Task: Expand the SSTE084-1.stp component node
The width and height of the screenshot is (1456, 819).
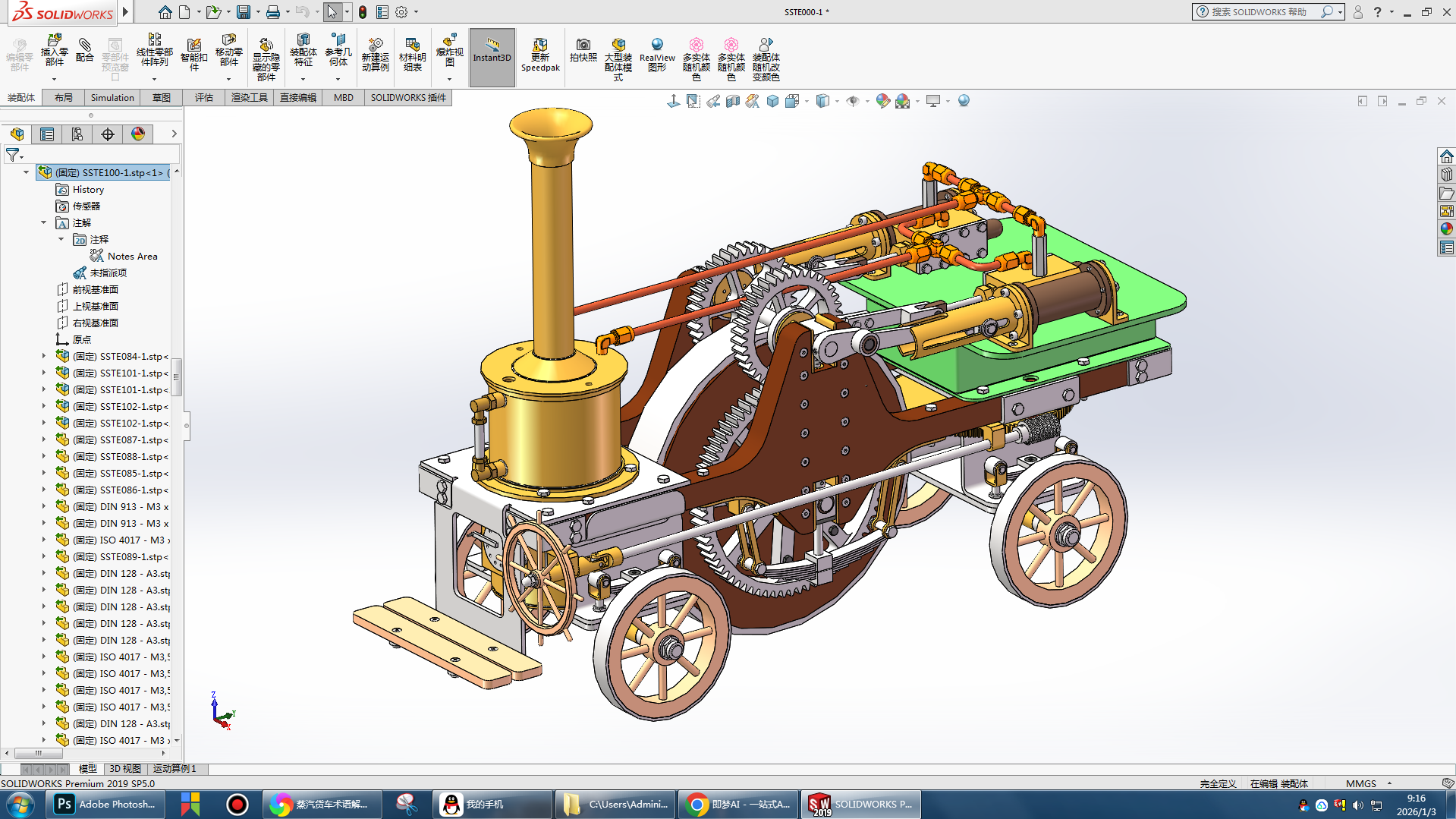Action: point(43,356)
